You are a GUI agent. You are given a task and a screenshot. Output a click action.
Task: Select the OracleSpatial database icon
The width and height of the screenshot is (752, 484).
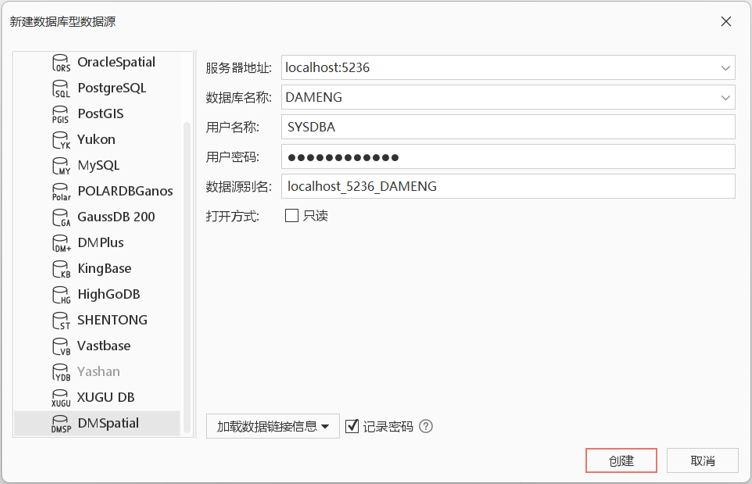click(61, 63)
